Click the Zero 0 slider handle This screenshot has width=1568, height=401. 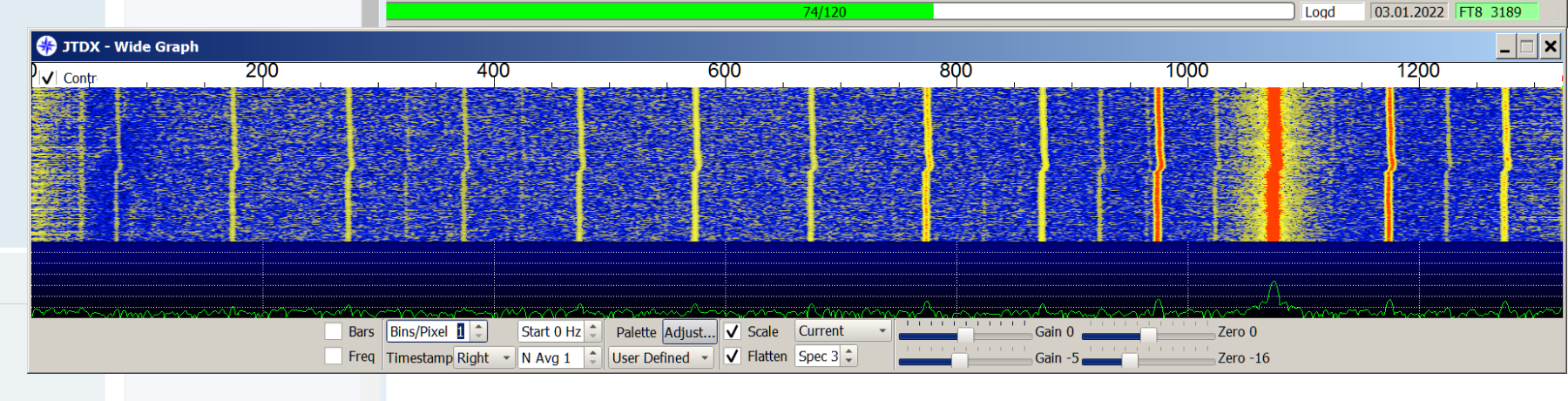[x=1148, y=336]
